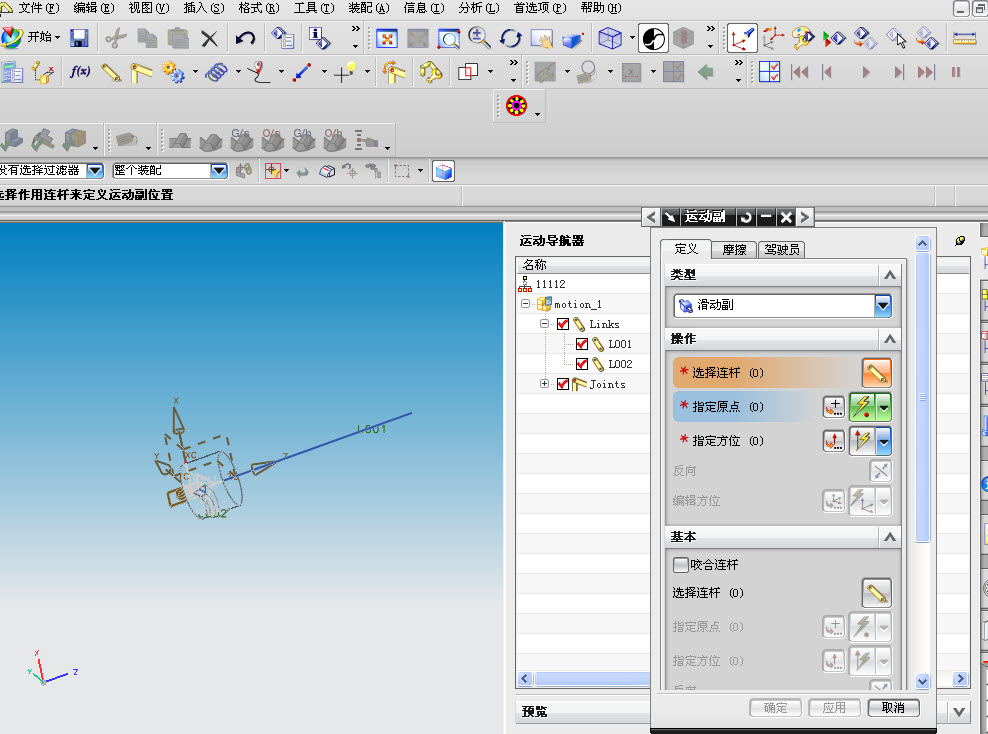Screen dimensions: 988x734
Task: Open the selection filter dropdown
Action: click(x=95, y=170)
